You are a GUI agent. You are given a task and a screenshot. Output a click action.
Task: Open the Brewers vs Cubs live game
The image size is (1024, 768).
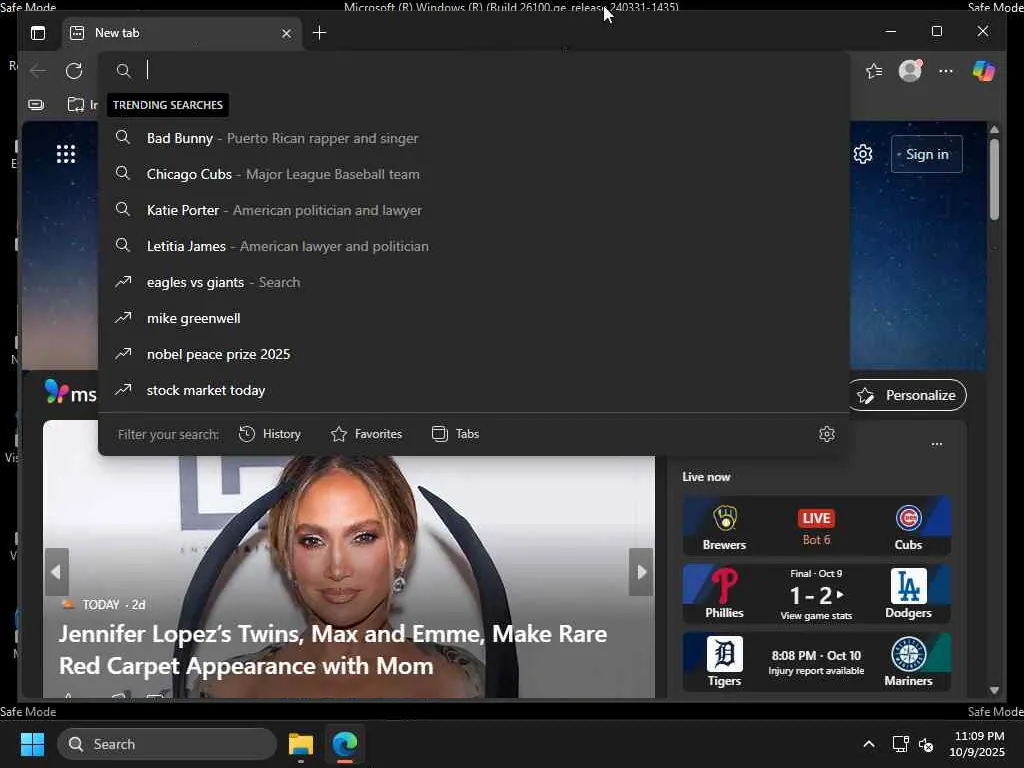[x=816, y=526]
